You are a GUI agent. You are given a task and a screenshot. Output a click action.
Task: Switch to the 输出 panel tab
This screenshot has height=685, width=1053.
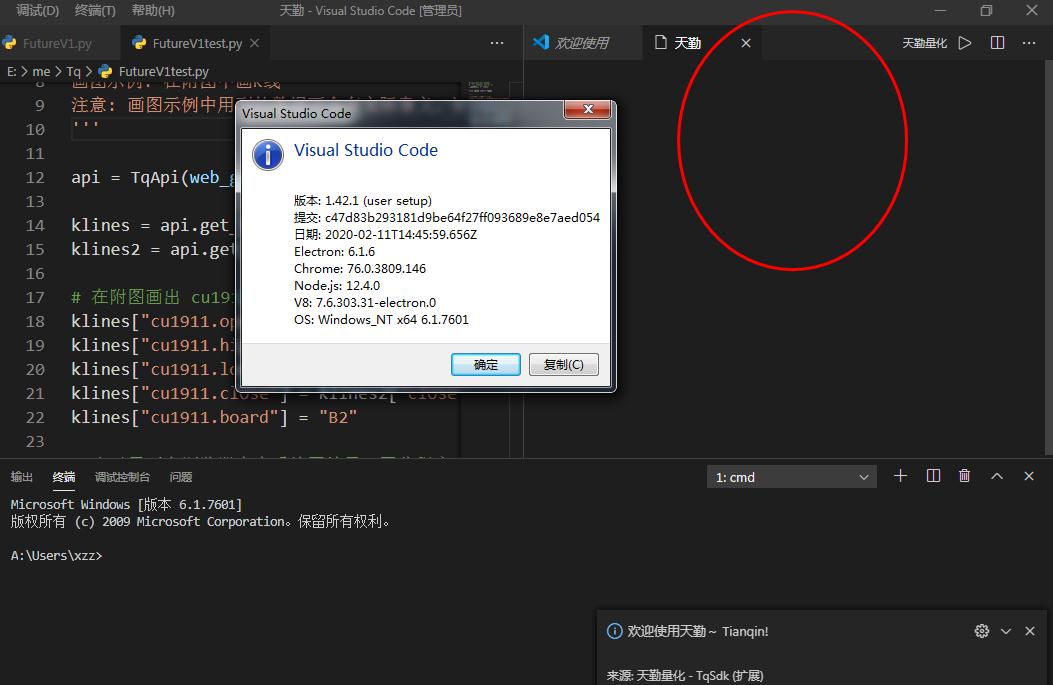point(21,477)
